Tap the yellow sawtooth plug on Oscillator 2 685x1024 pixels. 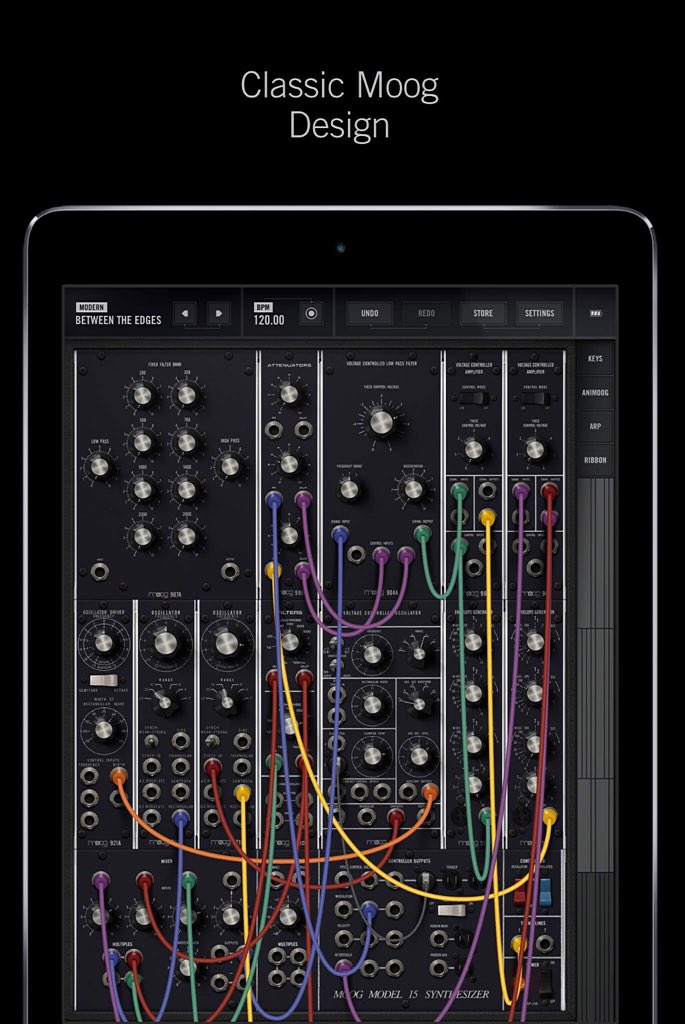242,793
